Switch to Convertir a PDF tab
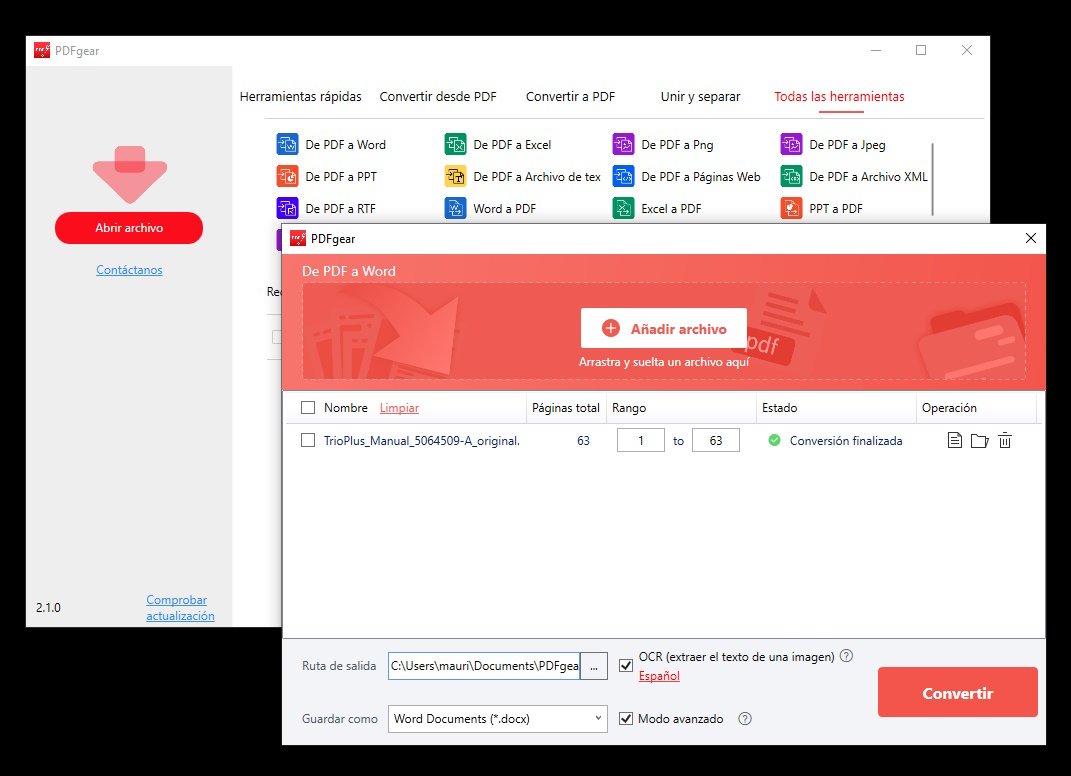Viewport: 1071px width, 776px height. 570,96
